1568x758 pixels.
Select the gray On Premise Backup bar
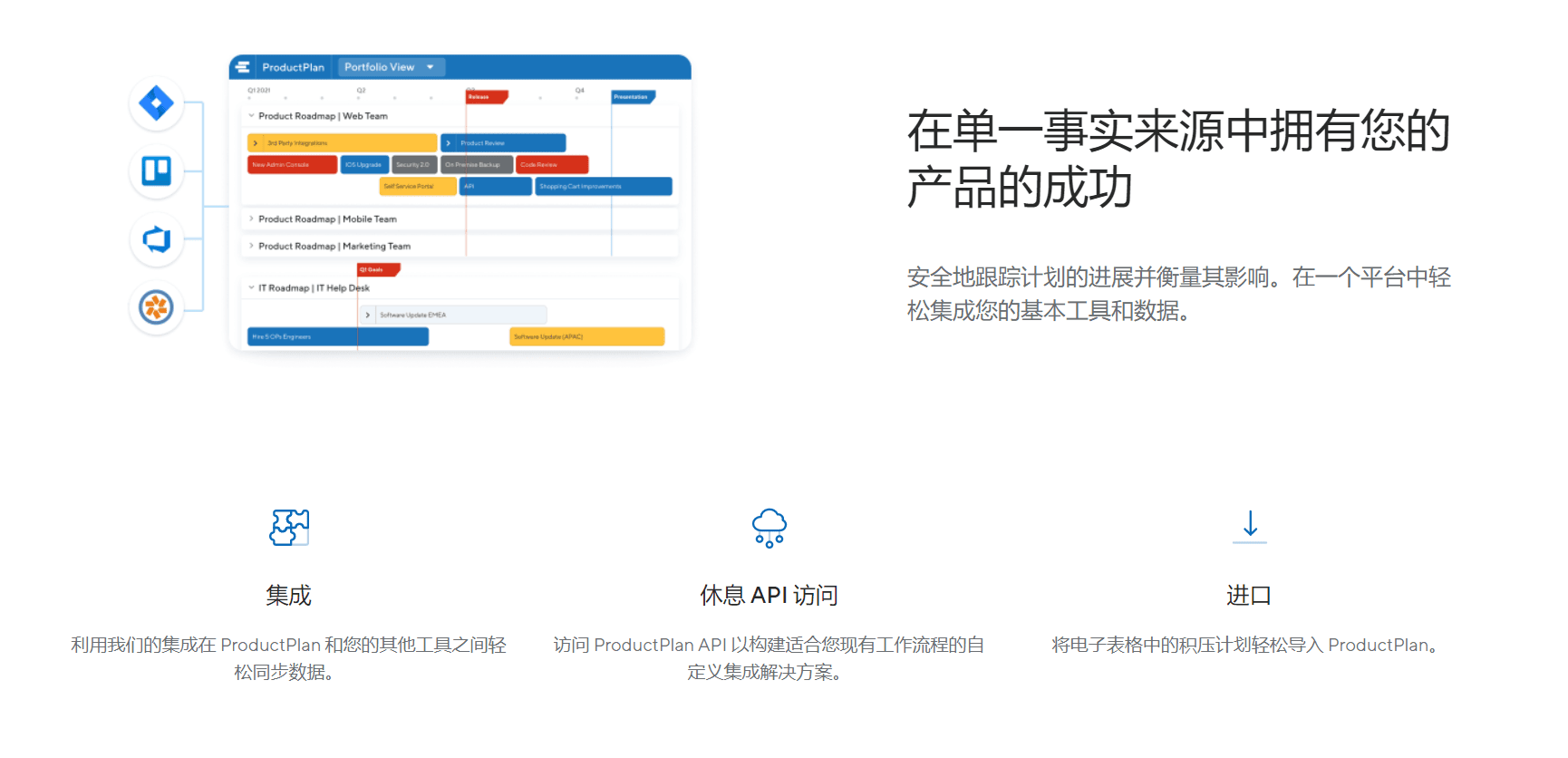[x=477, y=165]
